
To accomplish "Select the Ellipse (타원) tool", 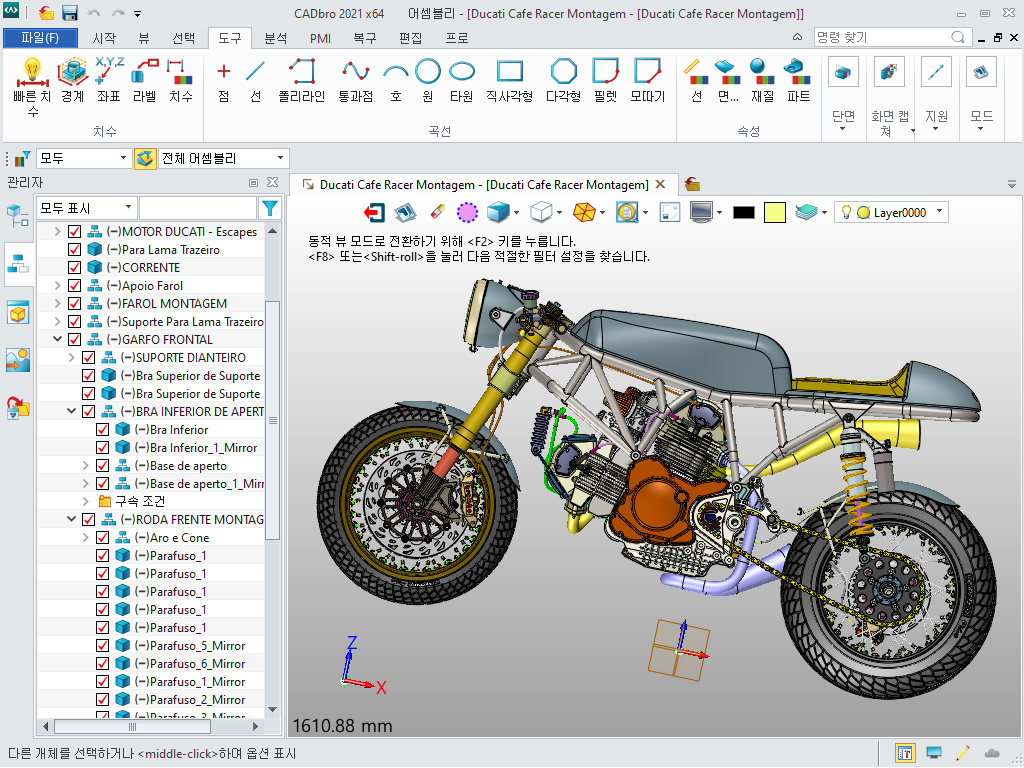I will coord(462,80).
